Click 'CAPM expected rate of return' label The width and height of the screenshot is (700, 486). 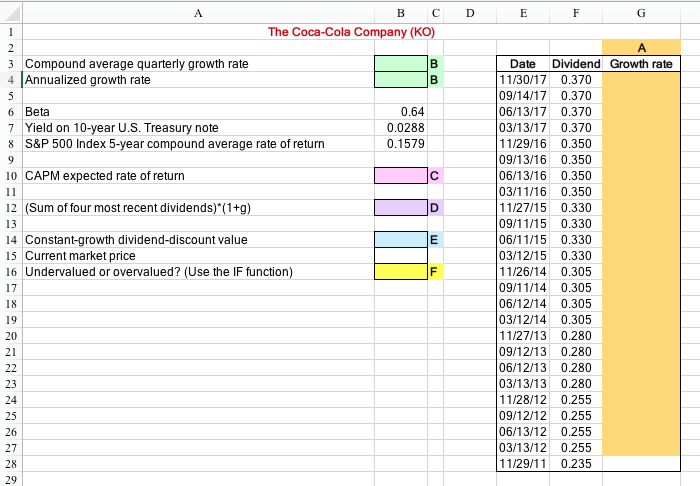[x=104, y=176]
